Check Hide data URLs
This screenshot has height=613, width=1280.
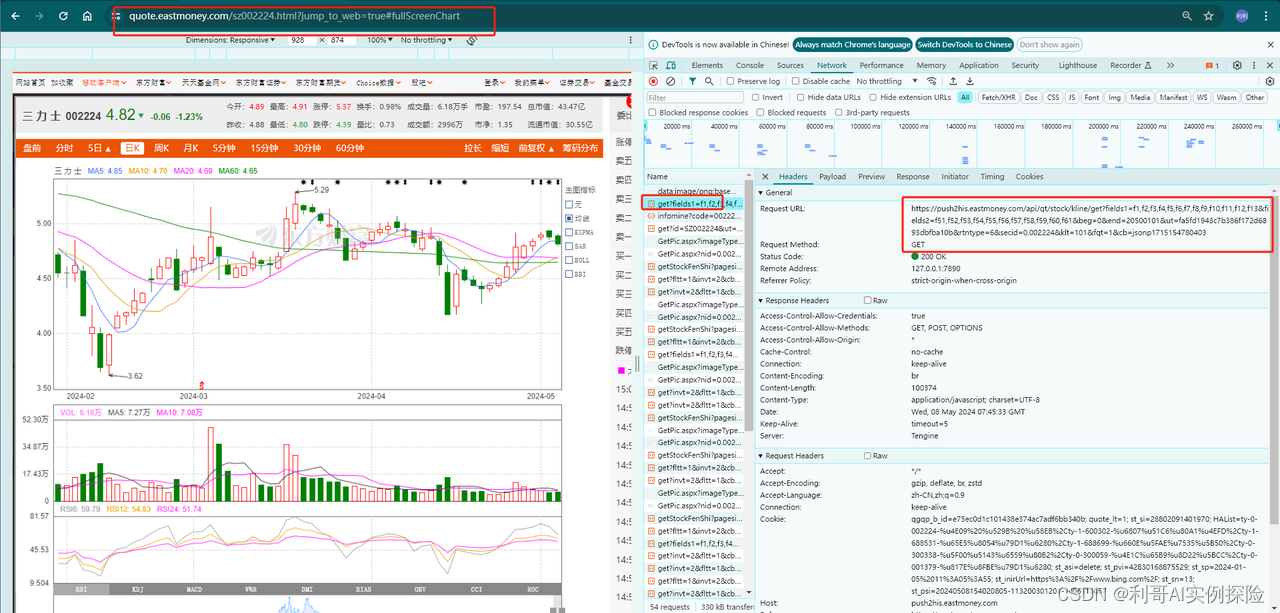[799, 97]
